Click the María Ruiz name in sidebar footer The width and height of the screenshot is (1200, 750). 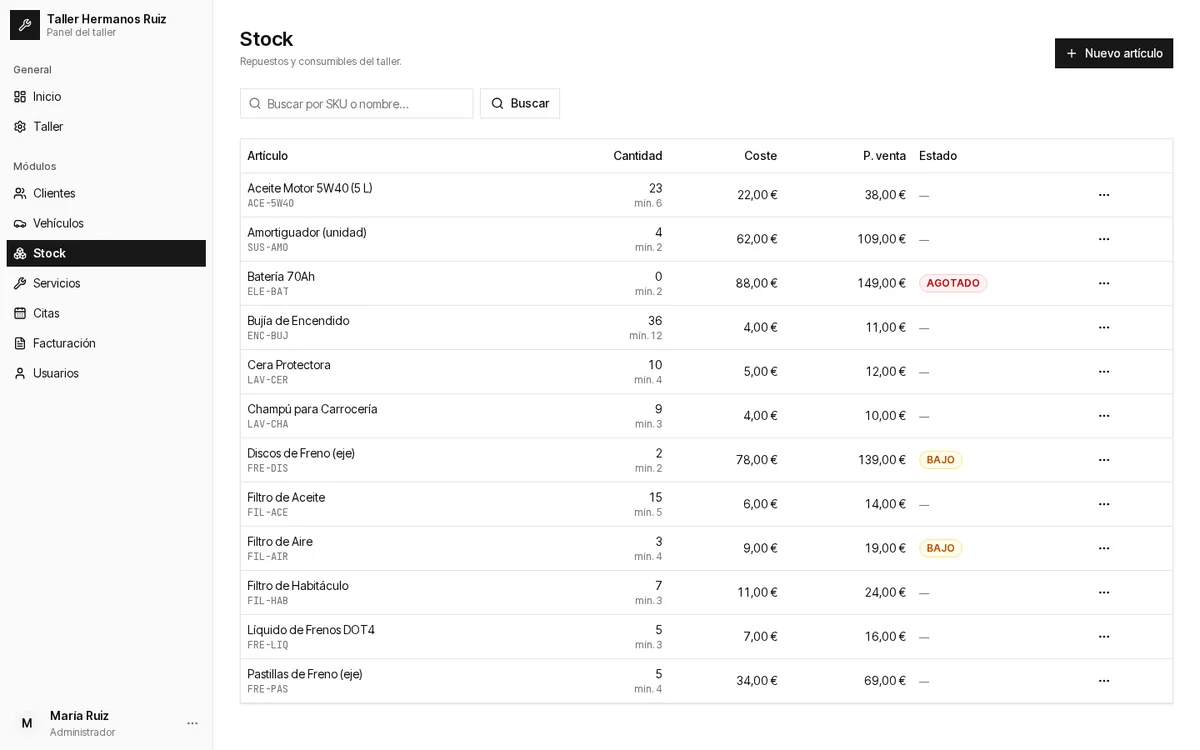(x=79, y=716)
